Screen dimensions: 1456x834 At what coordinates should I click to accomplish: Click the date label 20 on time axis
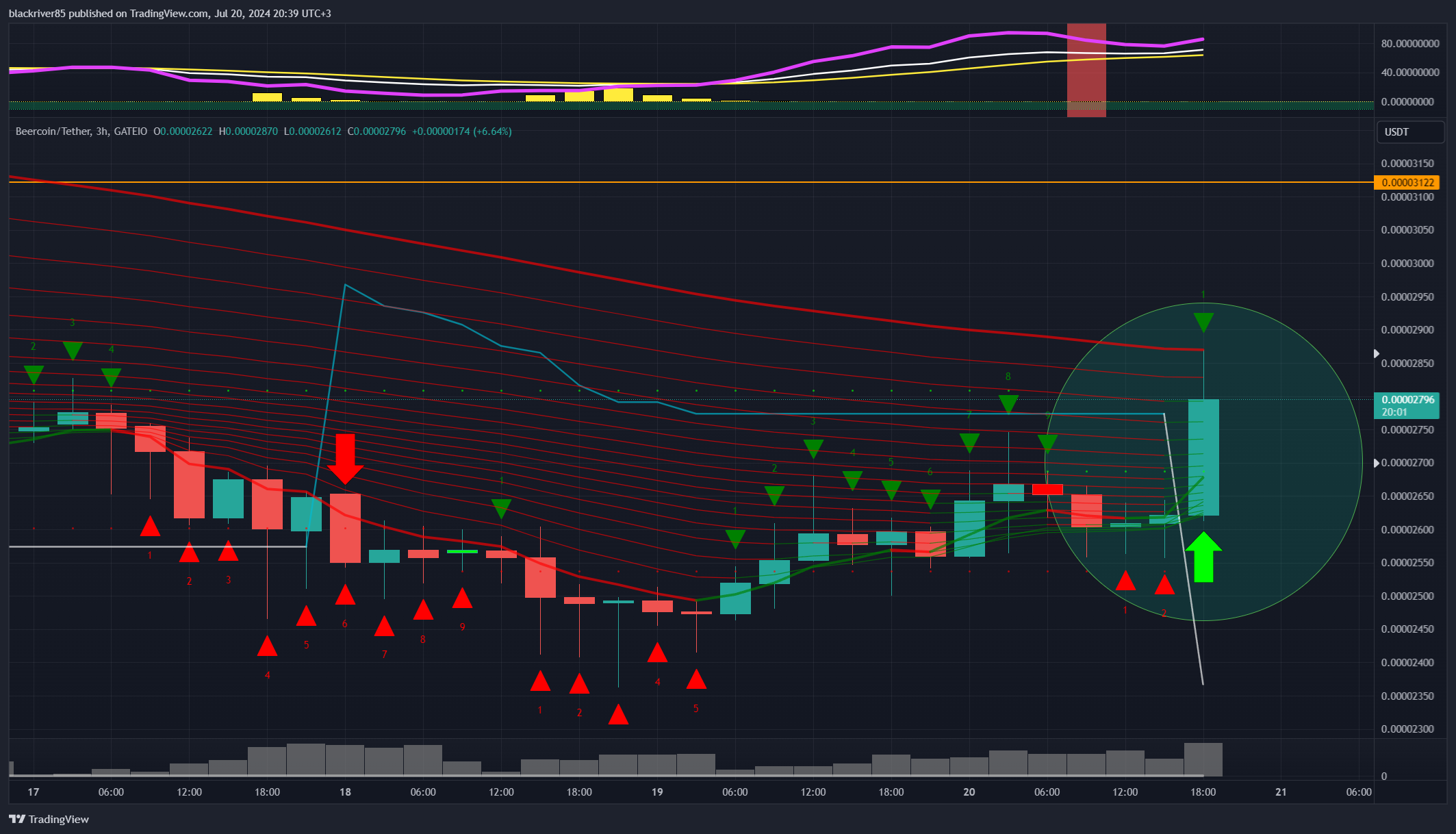click(x=969, y=792)
